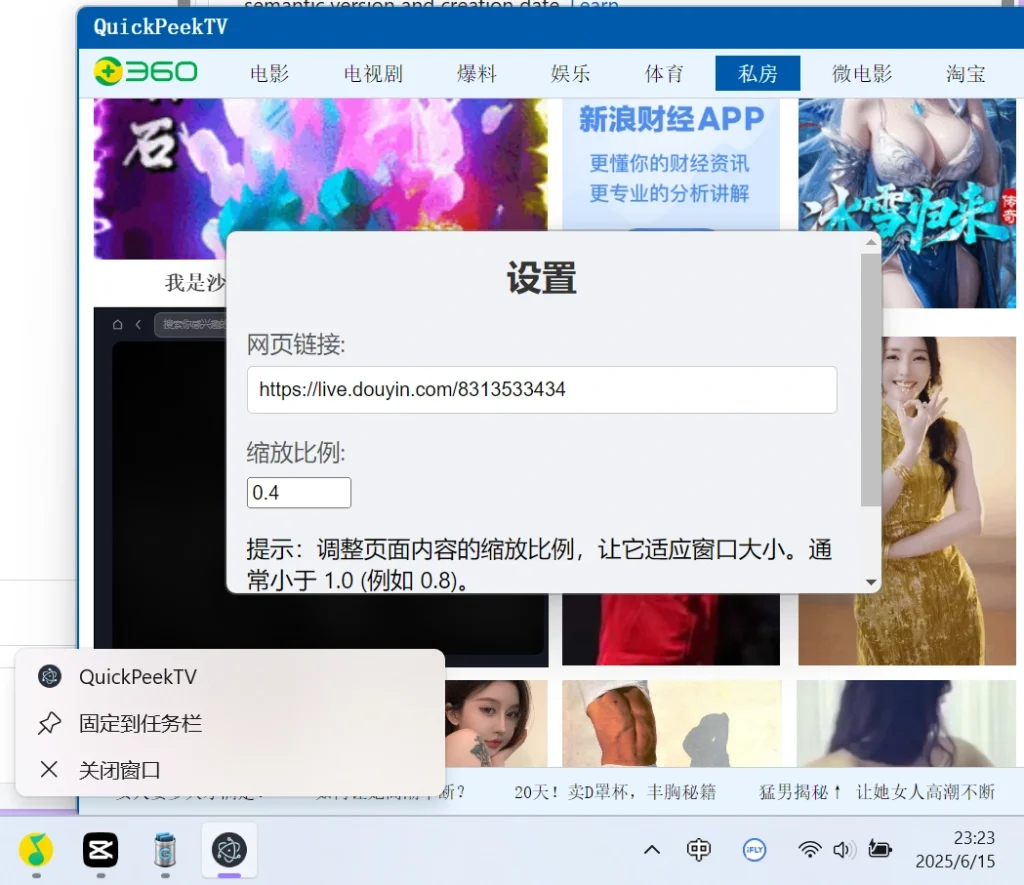The image size is (1024, 885).
Task: Click the settings dialog vertical scrollbar thumb
Action: [x=871, y=379]
